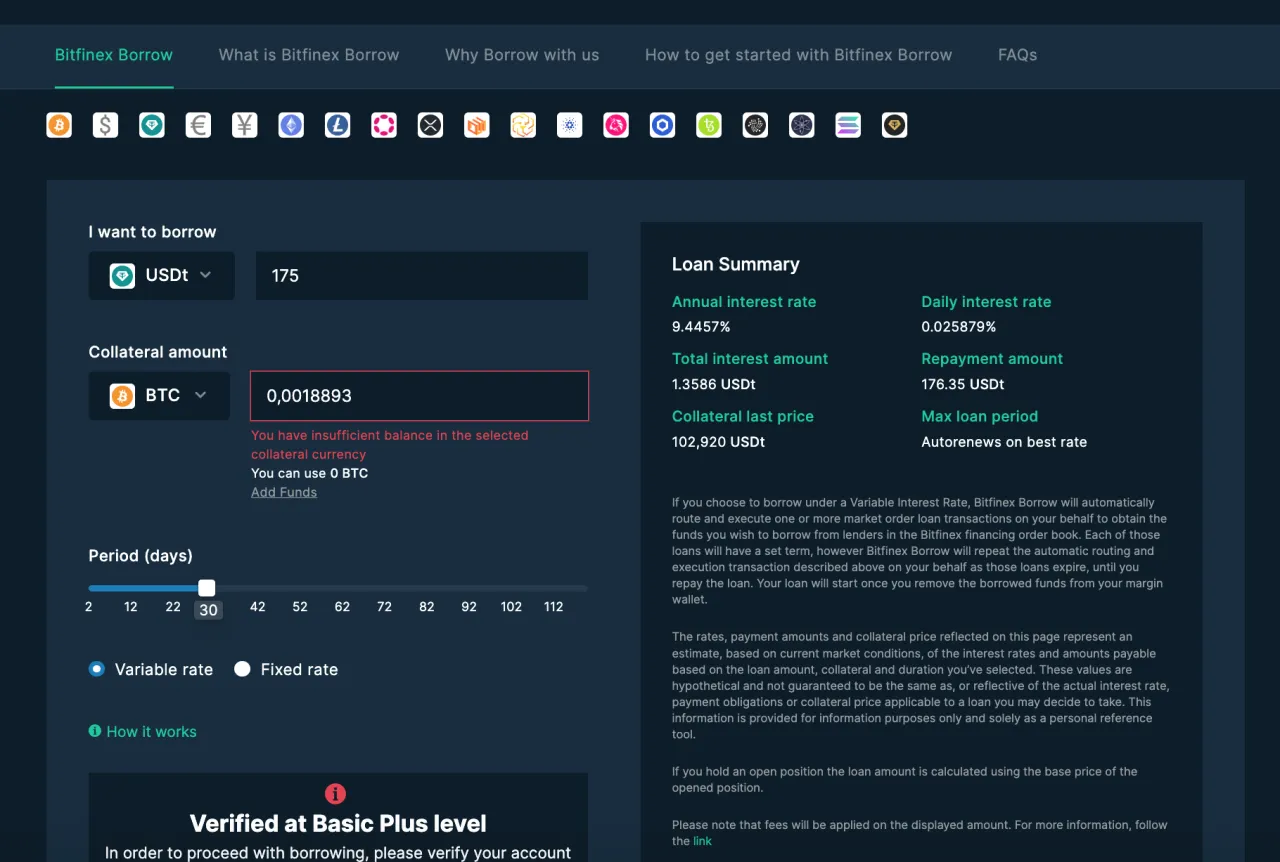The image size is (1280, 862).
Task: Click the Collateral last price label
Action: (x=743, y=416)
